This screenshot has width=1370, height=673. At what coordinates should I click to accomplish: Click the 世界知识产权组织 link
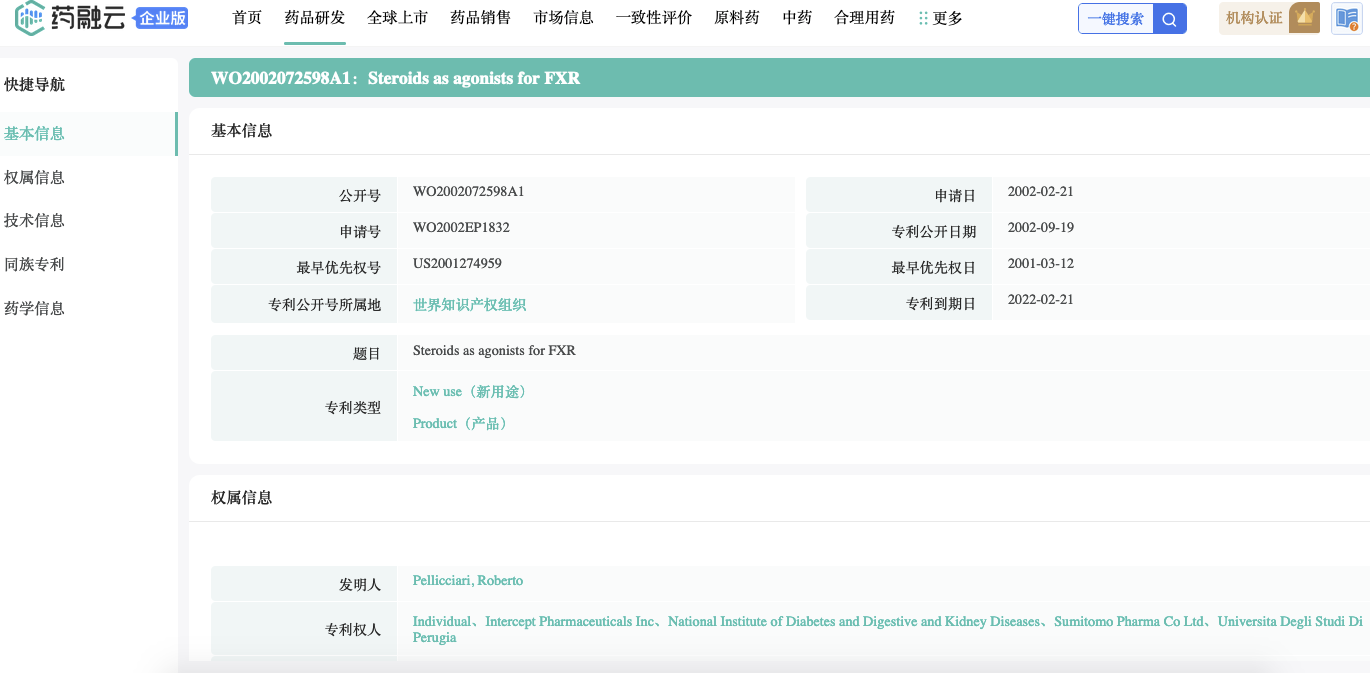(x=469, y=304)
